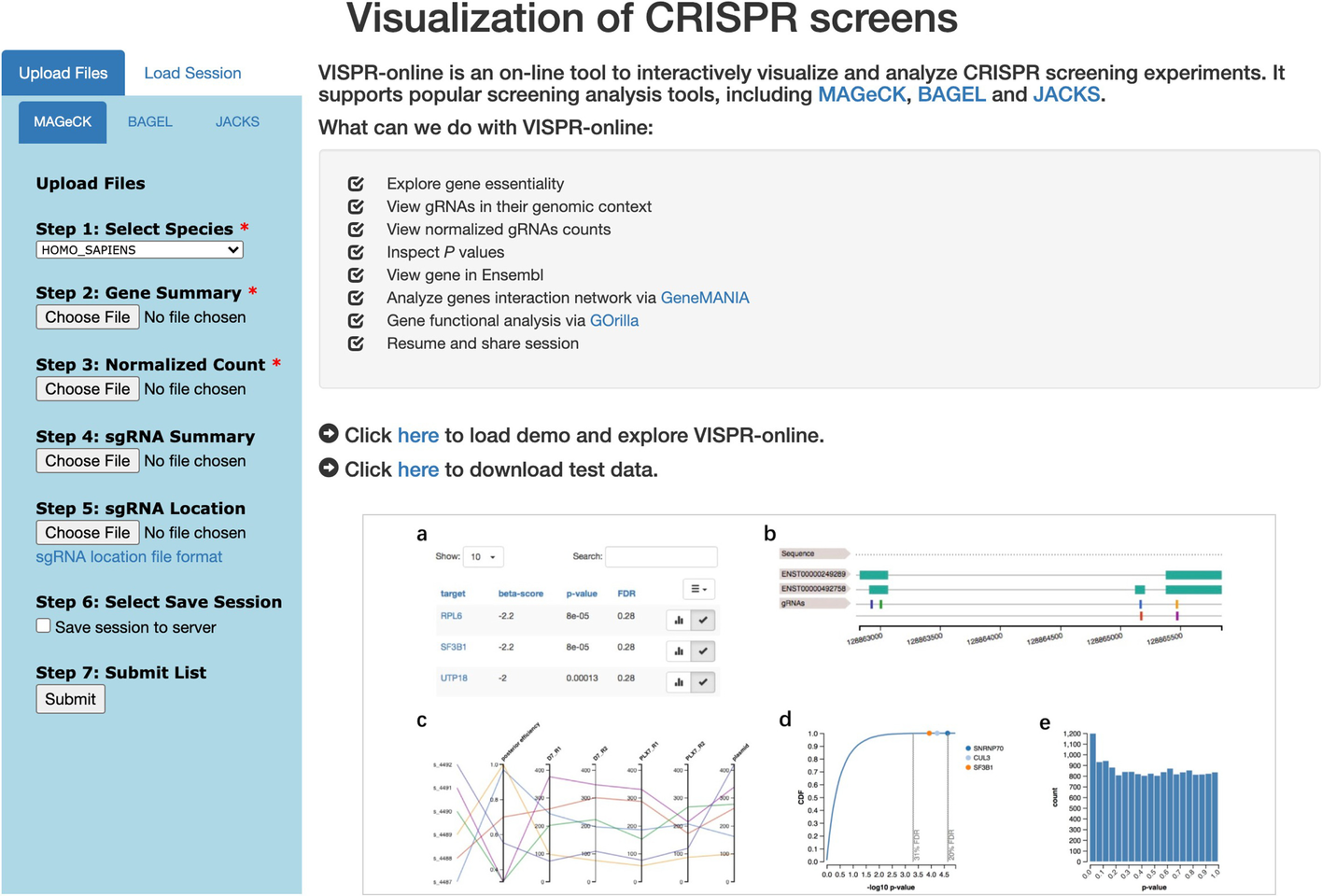Click the check icon beside Gene functional analysis
Viewport: 1322px width, 896px height.
pyautogui.click(x=356, y=321)
